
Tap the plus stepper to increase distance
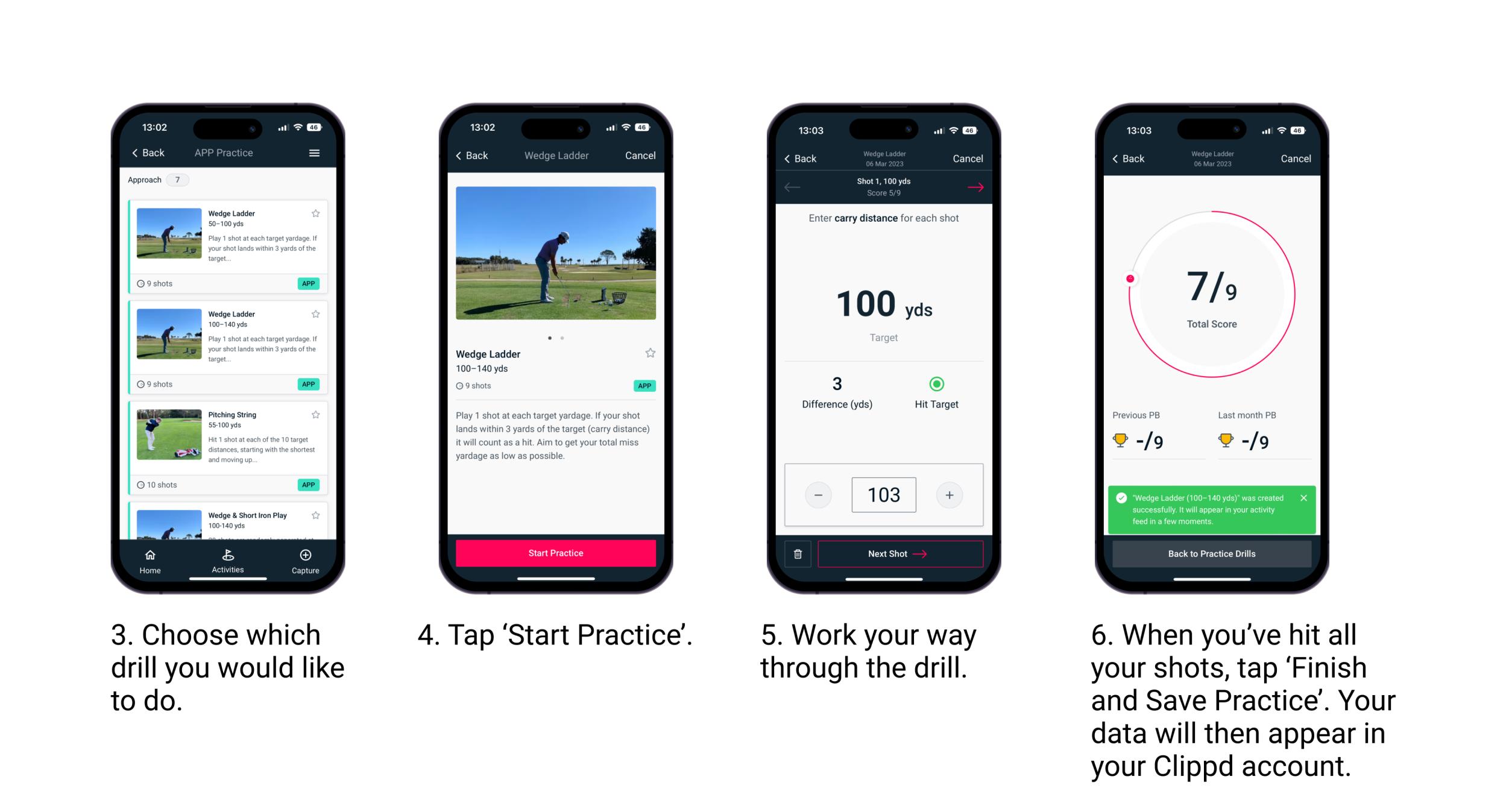[x=951, y=495]
